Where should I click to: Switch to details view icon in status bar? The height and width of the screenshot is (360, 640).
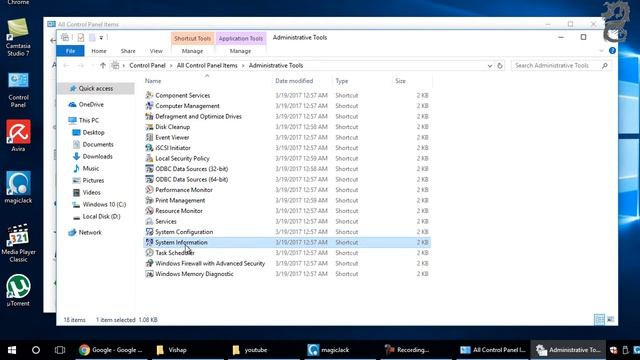599,320
